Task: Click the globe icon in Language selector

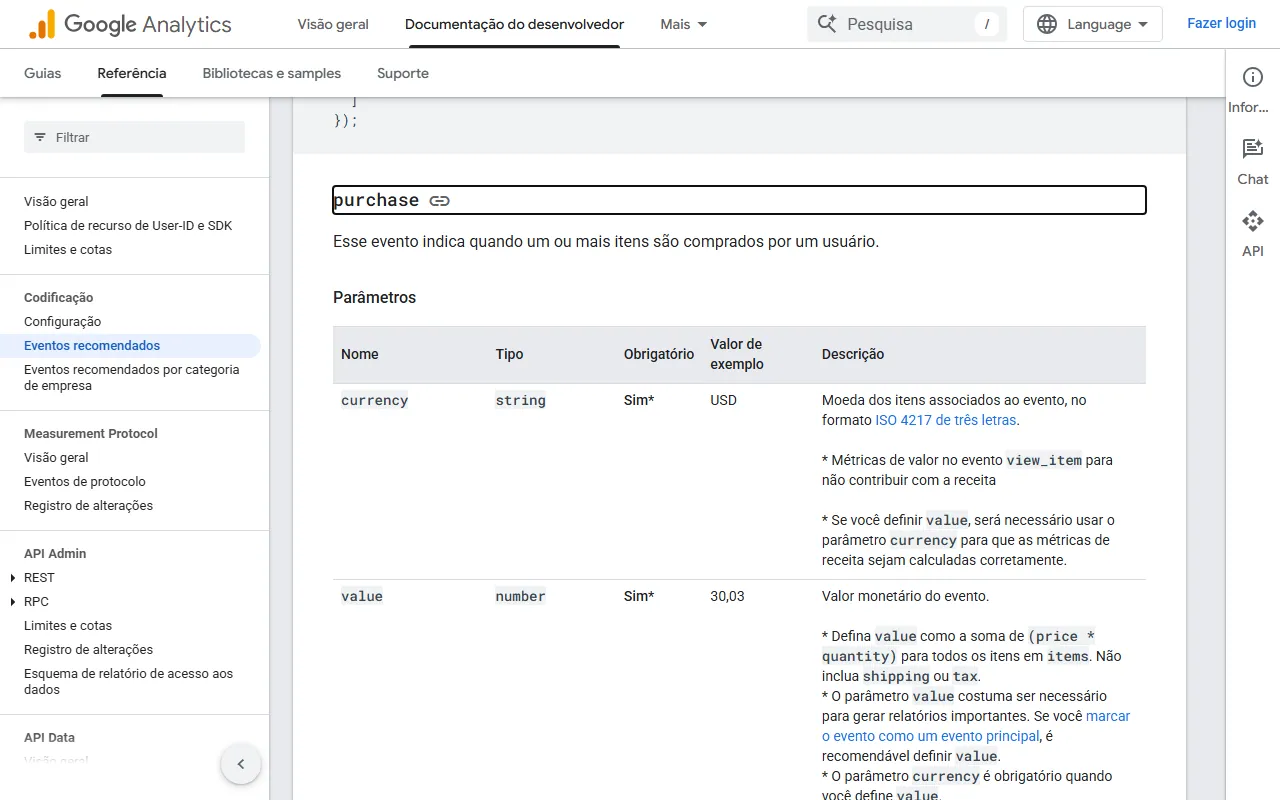Action: pos(1047,24)
